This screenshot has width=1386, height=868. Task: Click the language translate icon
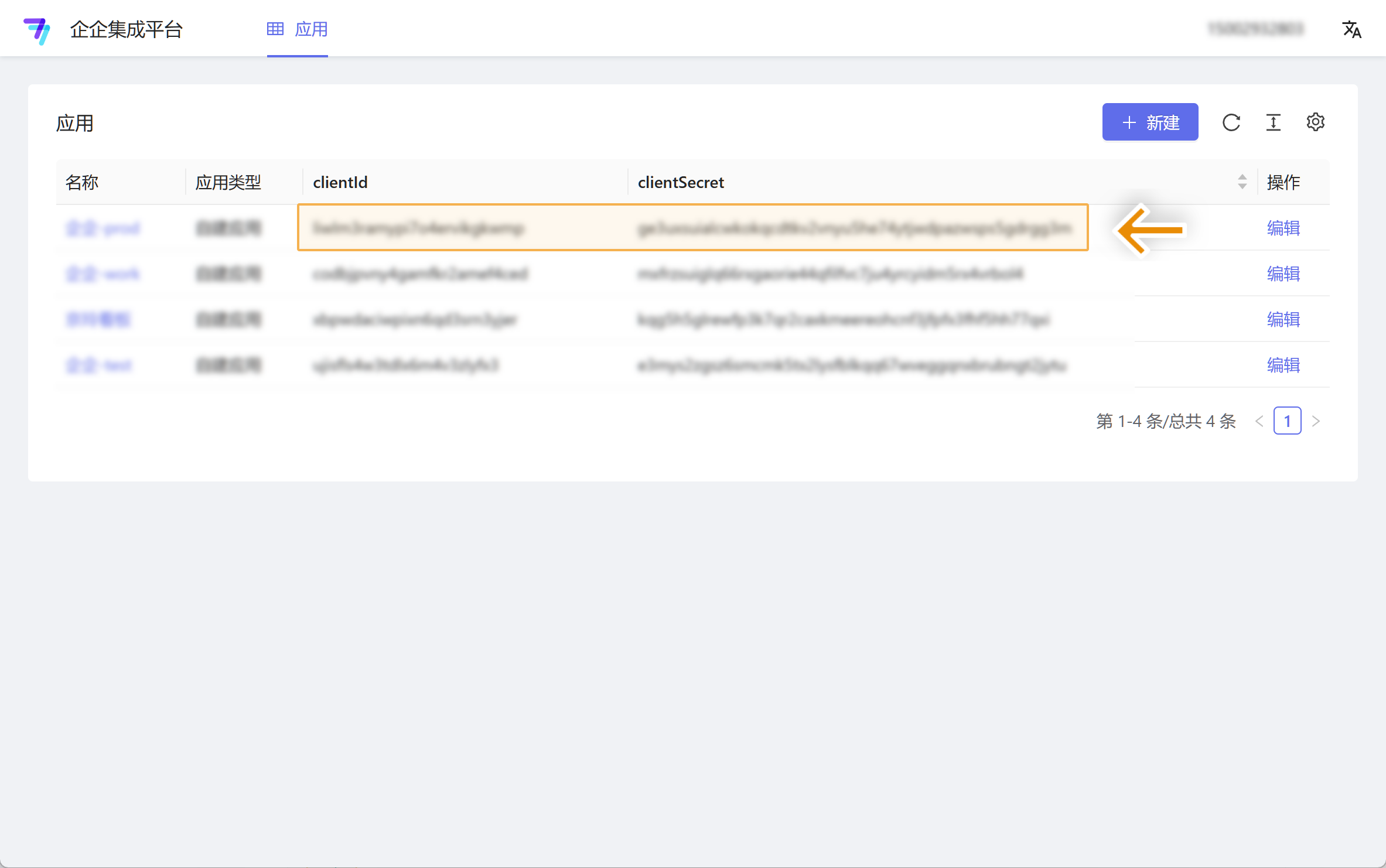(x=1352, y=29)
